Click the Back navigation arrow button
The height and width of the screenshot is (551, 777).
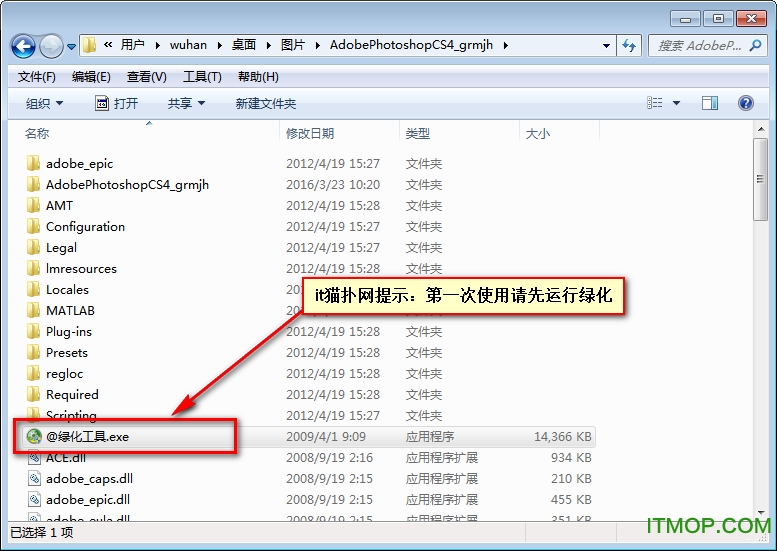point(24,46)
